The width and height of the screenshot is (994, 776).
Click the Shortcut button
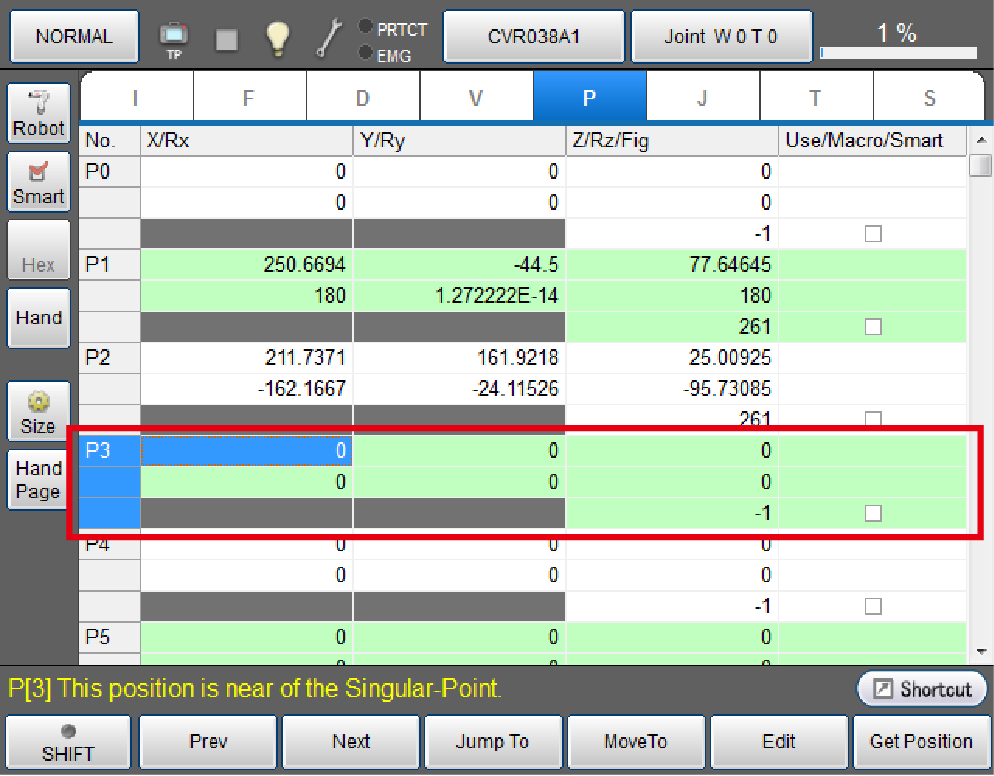click(921, 689)
